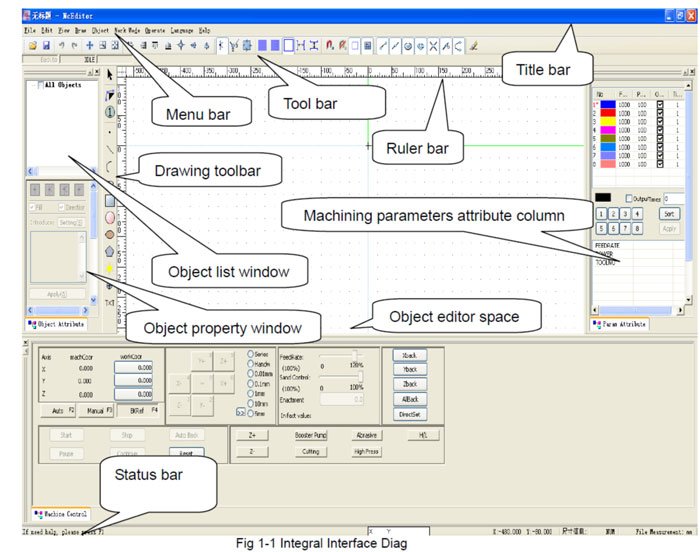Select the blue rectangle drawing tool

(110, 201)
